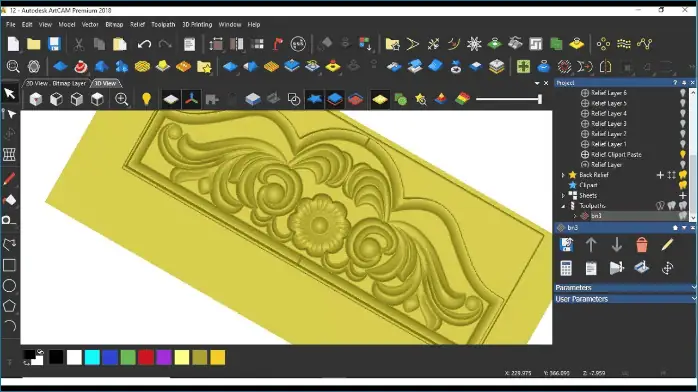Toggle visibility bulb for Relief Layer 3
The height and width of the screenshot is (392, 698).
point(682,123)
